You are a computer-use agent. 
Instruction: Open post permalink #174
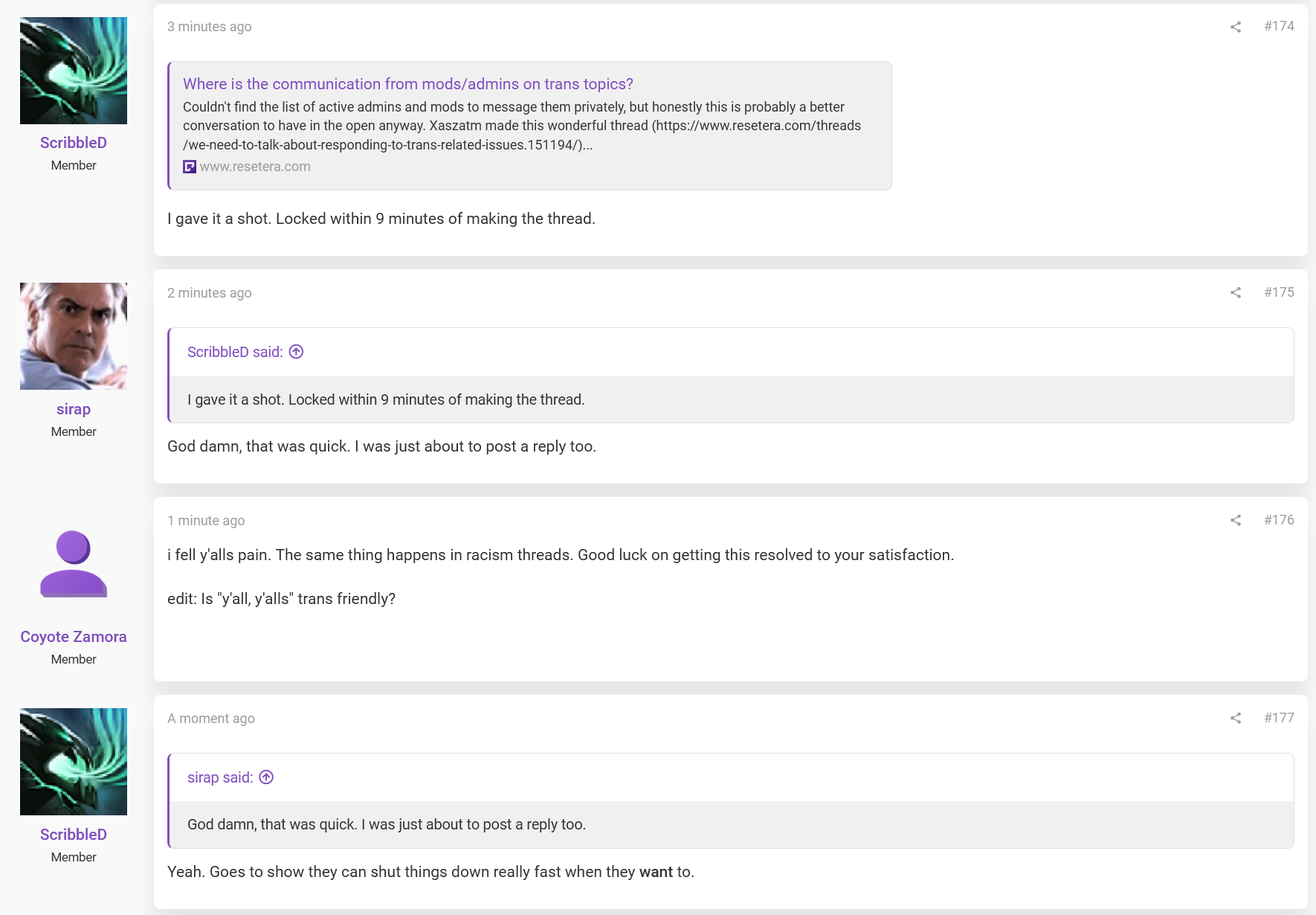click(x=1279, y=26)
